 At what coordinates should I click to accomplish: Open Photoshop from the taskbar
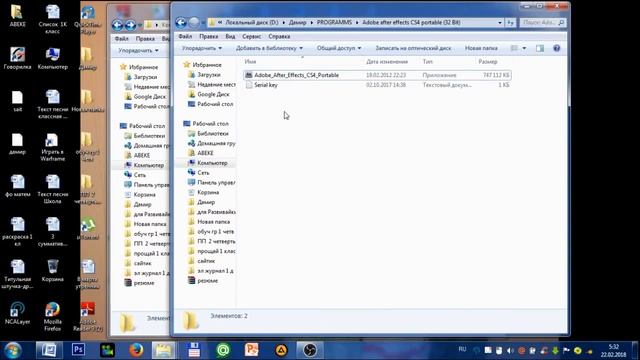(78, 350)
